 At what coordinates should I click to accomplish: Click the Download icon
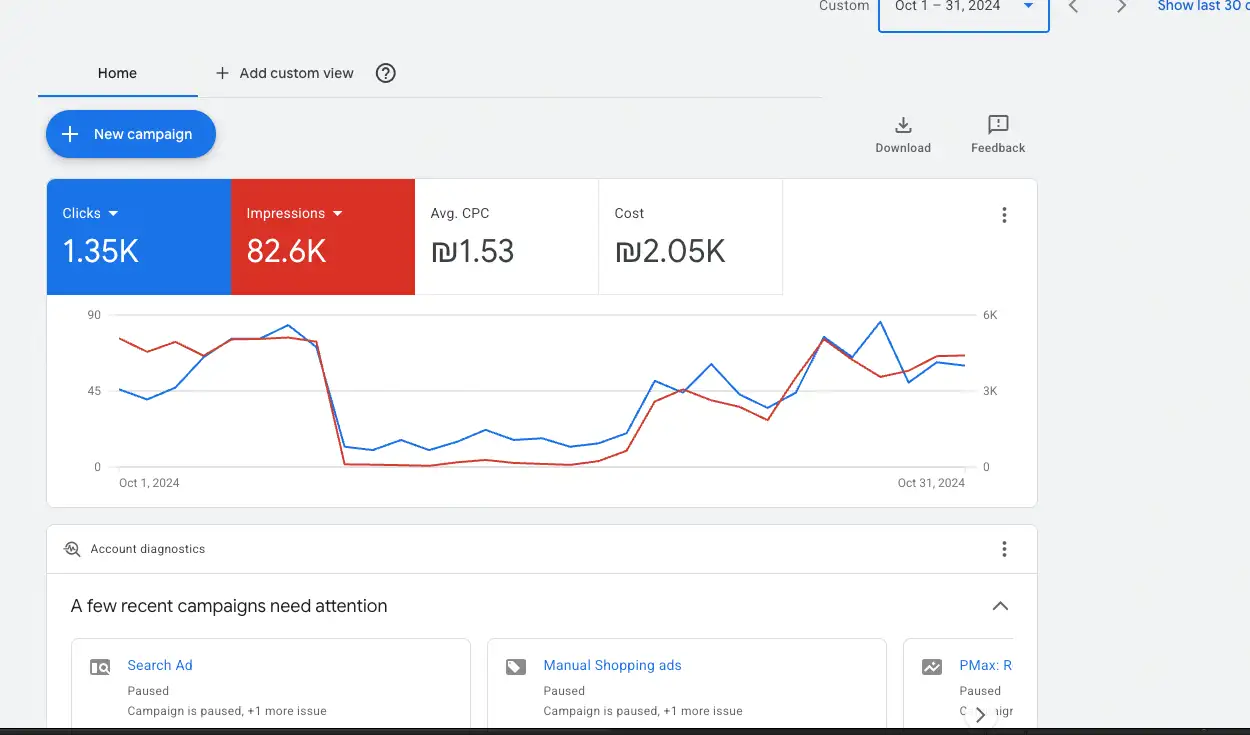[903, 126]
